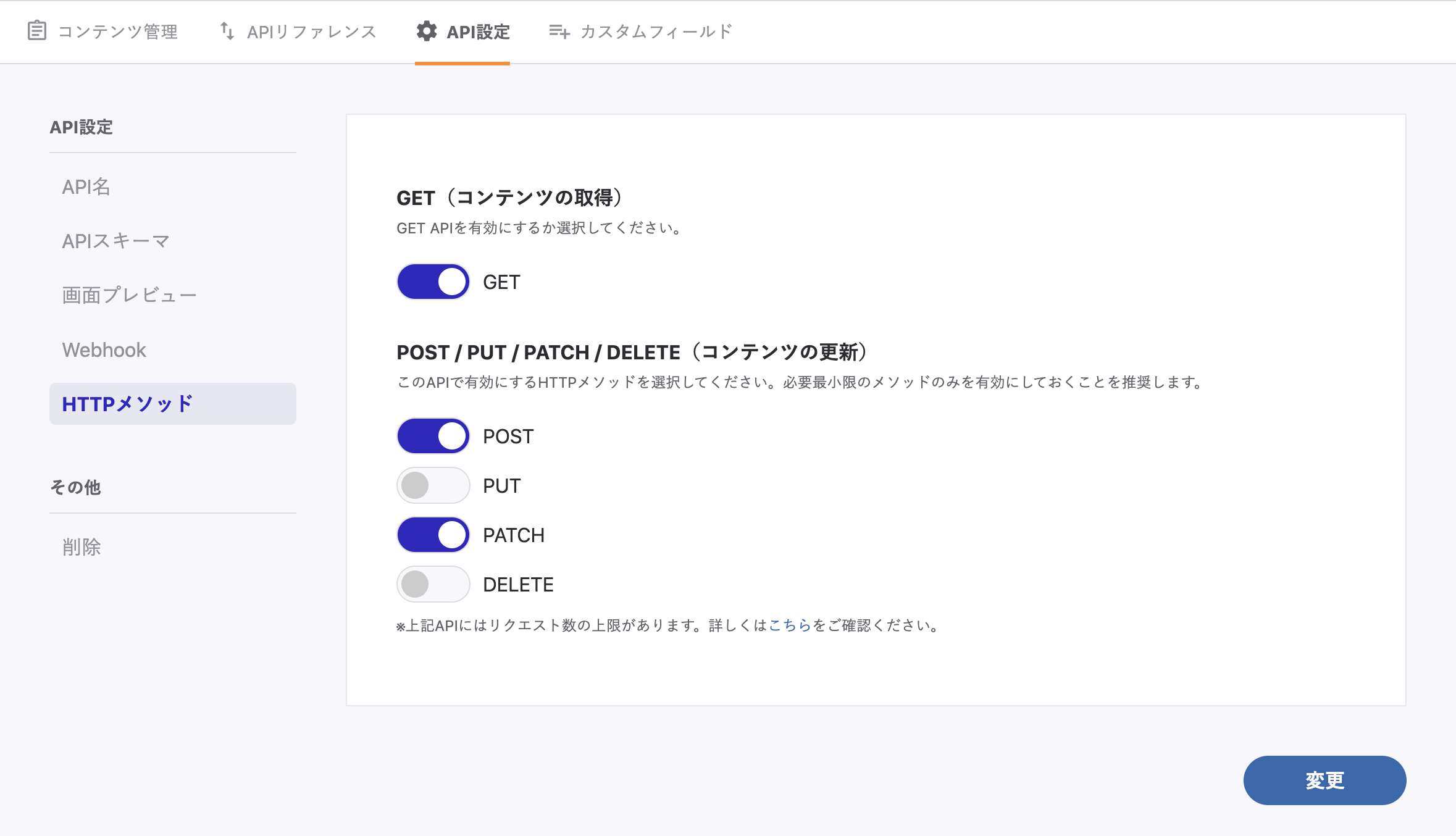Select Webhook from the sidebar

point(104,349)
